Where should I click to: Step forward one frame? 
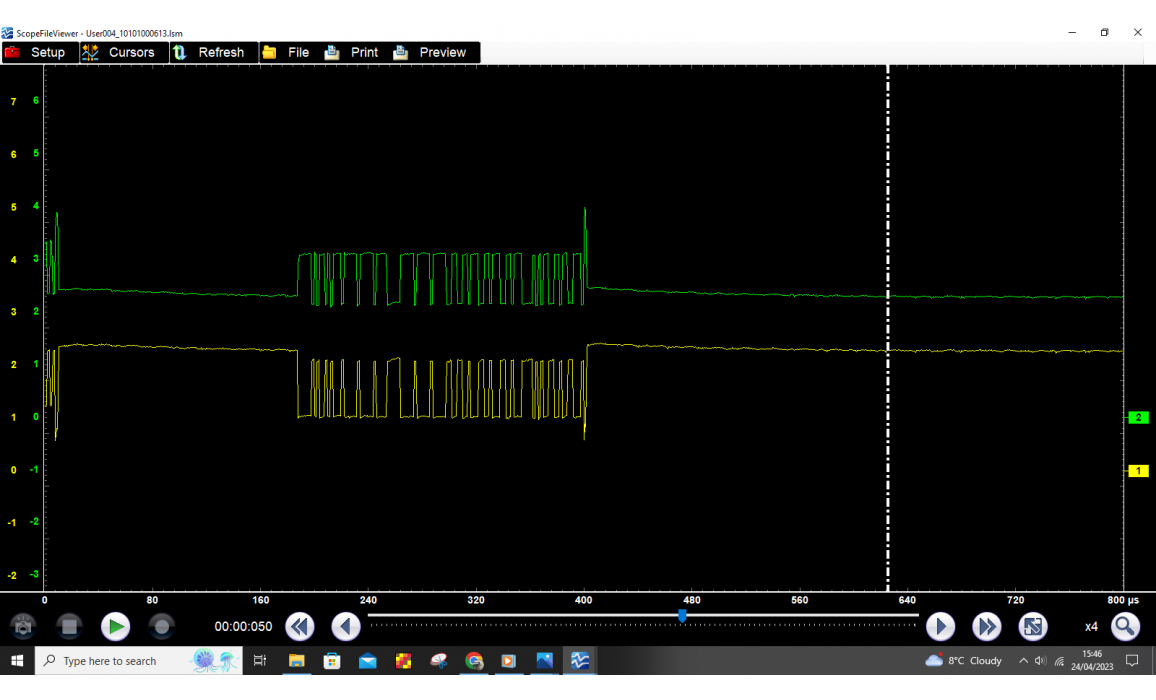click(940, 627)
